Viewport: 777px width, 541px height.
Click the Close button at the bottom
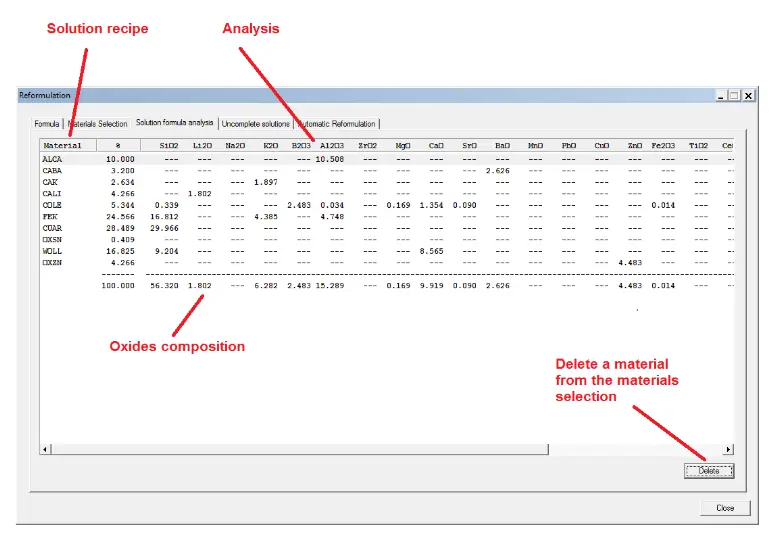[725, 508]
